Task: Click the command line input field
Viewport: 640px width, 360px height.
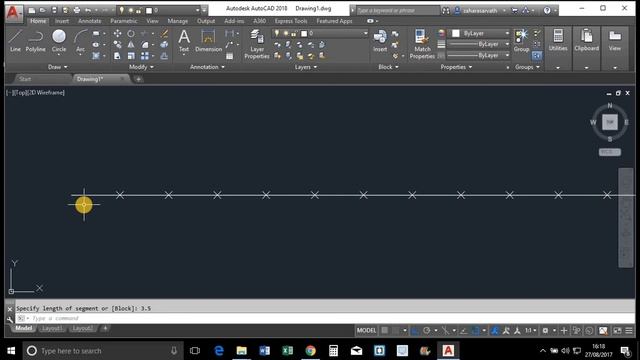Action: click(325, 318)
